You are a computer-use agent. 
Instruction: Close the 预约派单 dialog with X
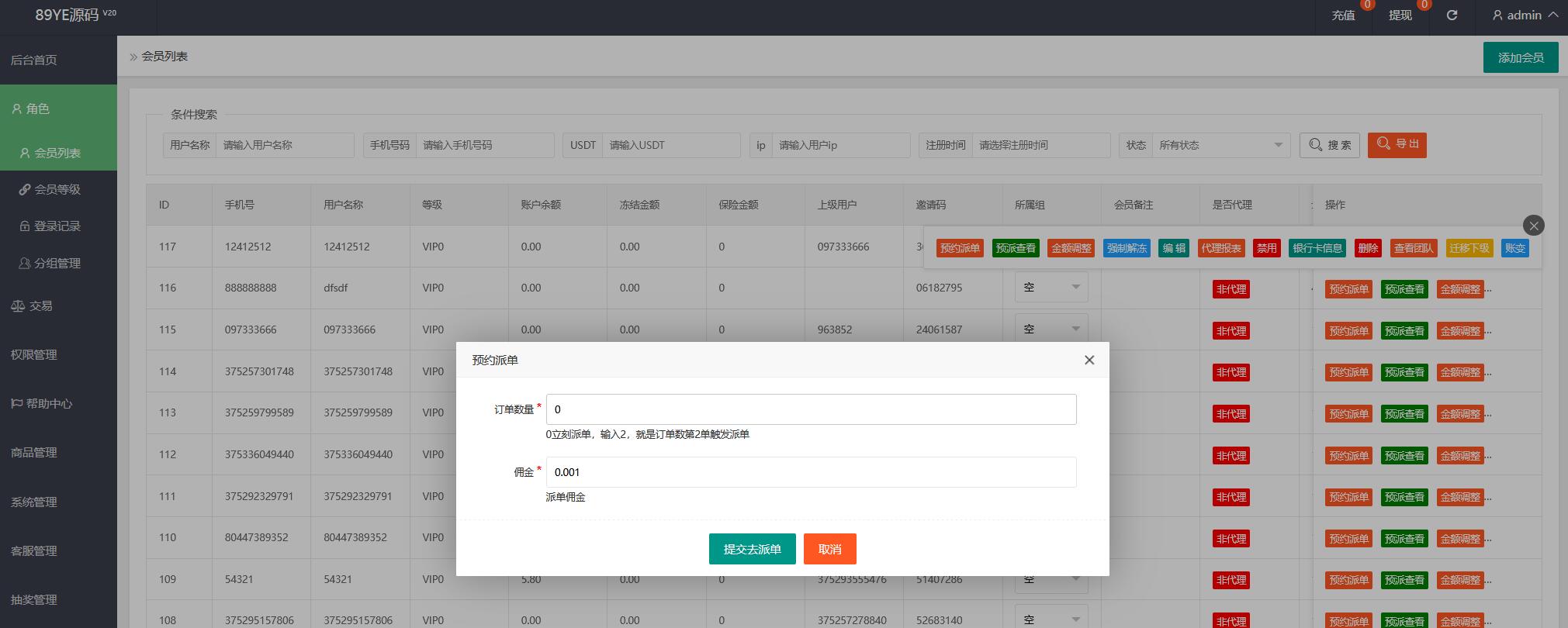[x=1089, y=360]
